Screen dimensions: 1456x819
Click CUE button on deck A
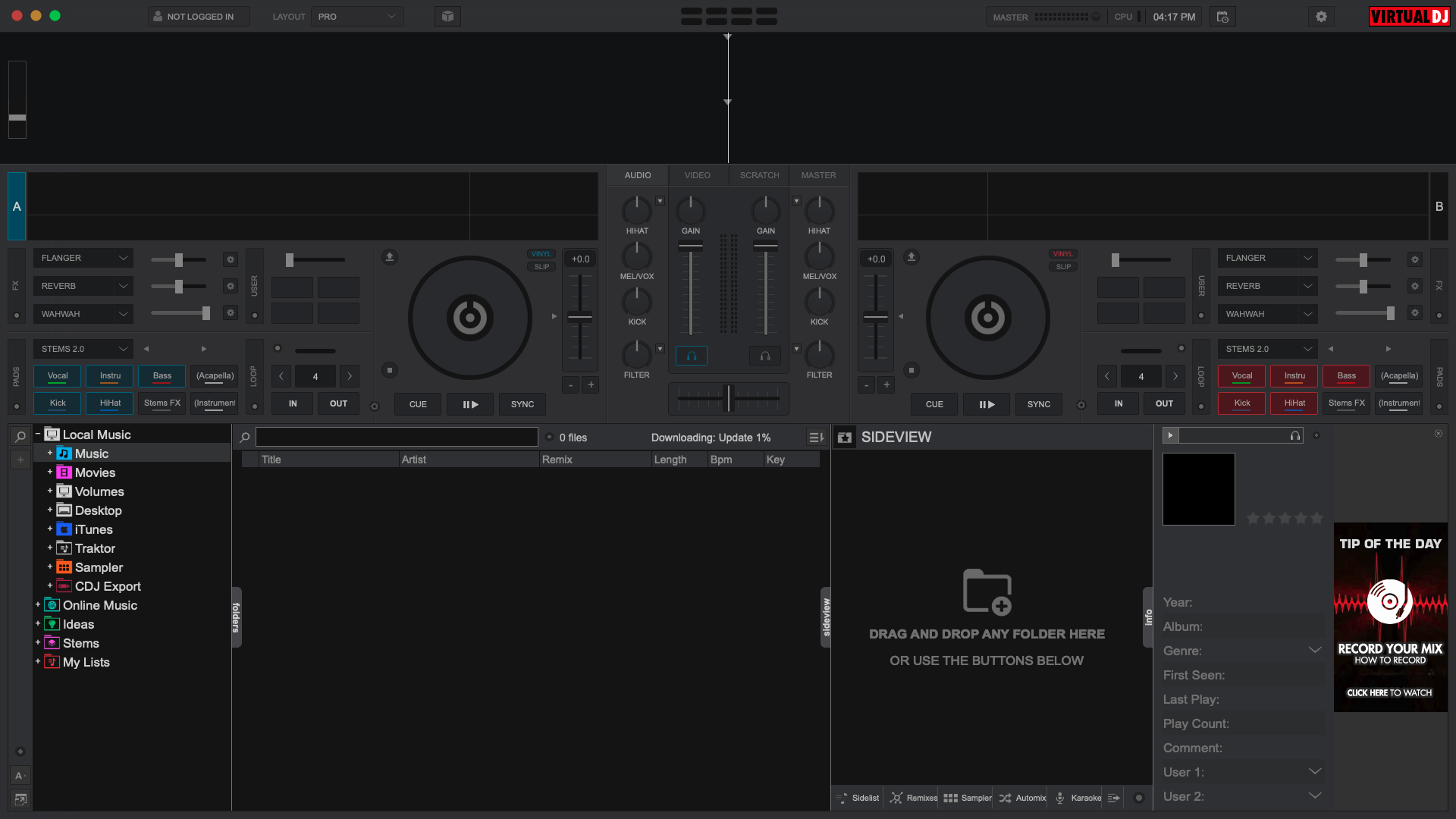coord(418,404)
